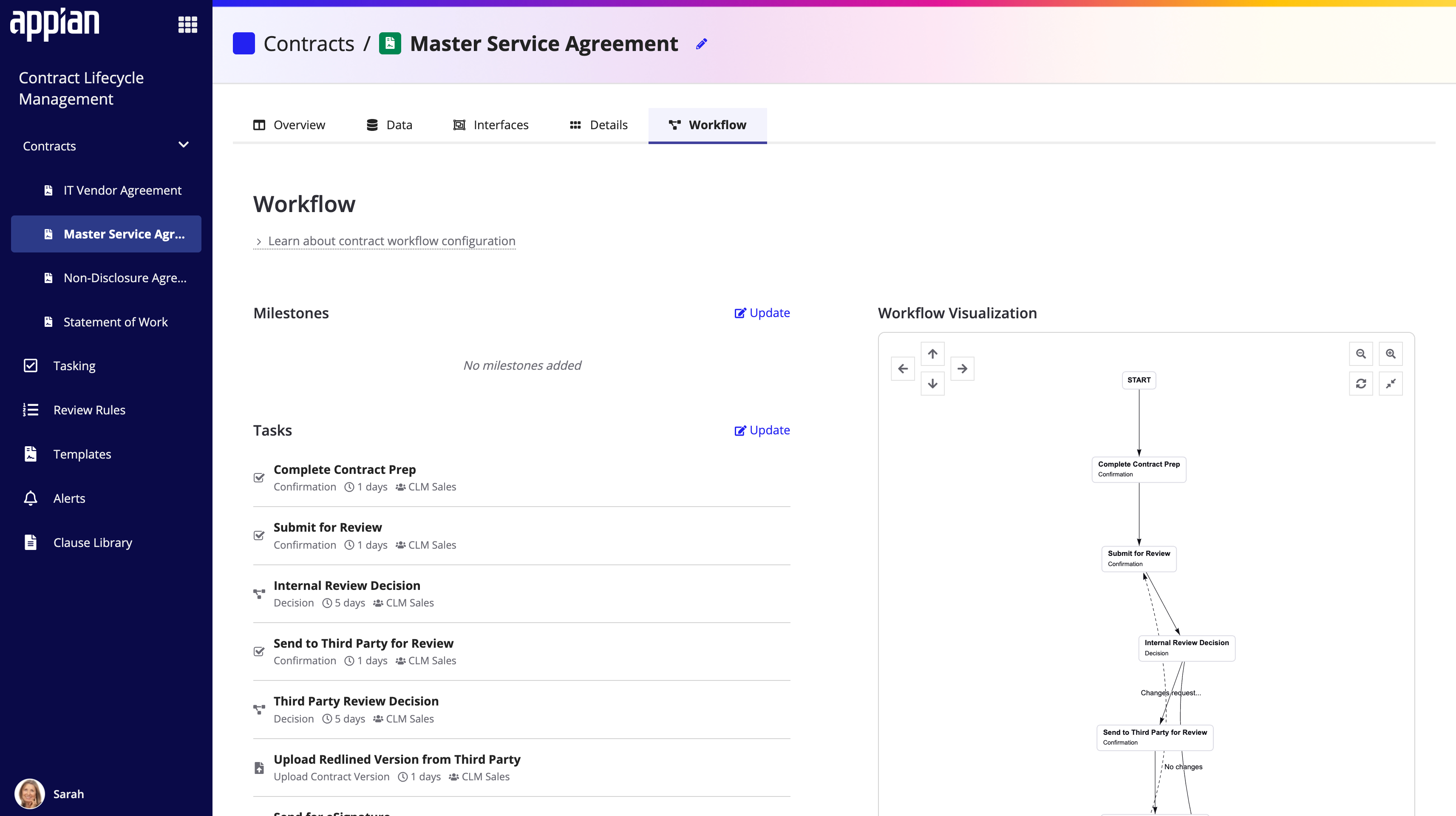The height and width of the screenshot is (816, 1456).
Task: Click the green document icon in the breadcrumb
Action: (390, 43)
